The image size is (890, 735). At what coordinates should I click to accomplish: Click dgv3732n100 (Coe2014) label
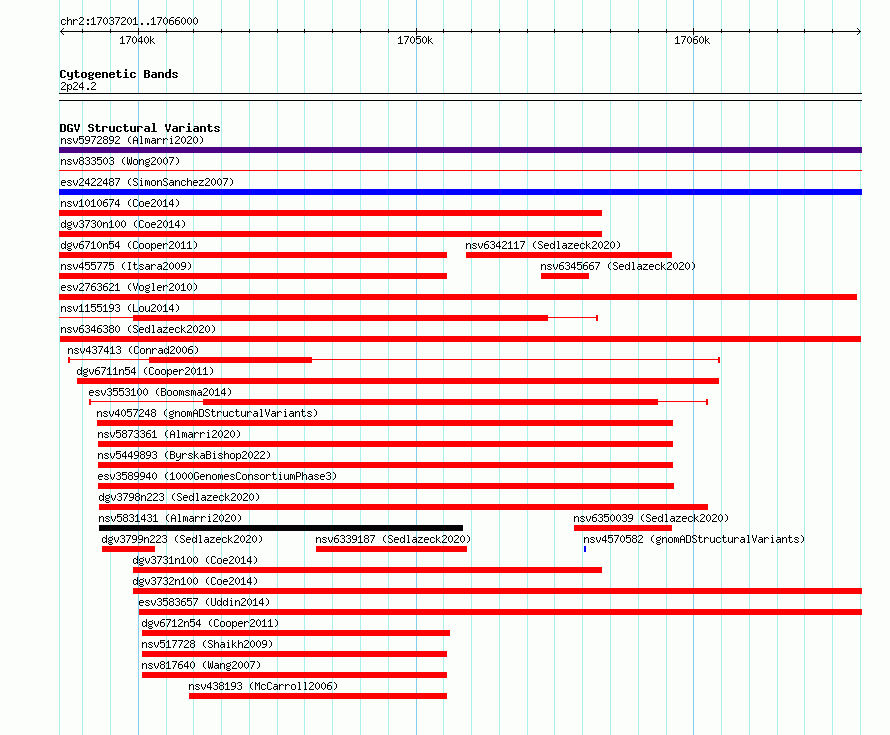point(195,581)
